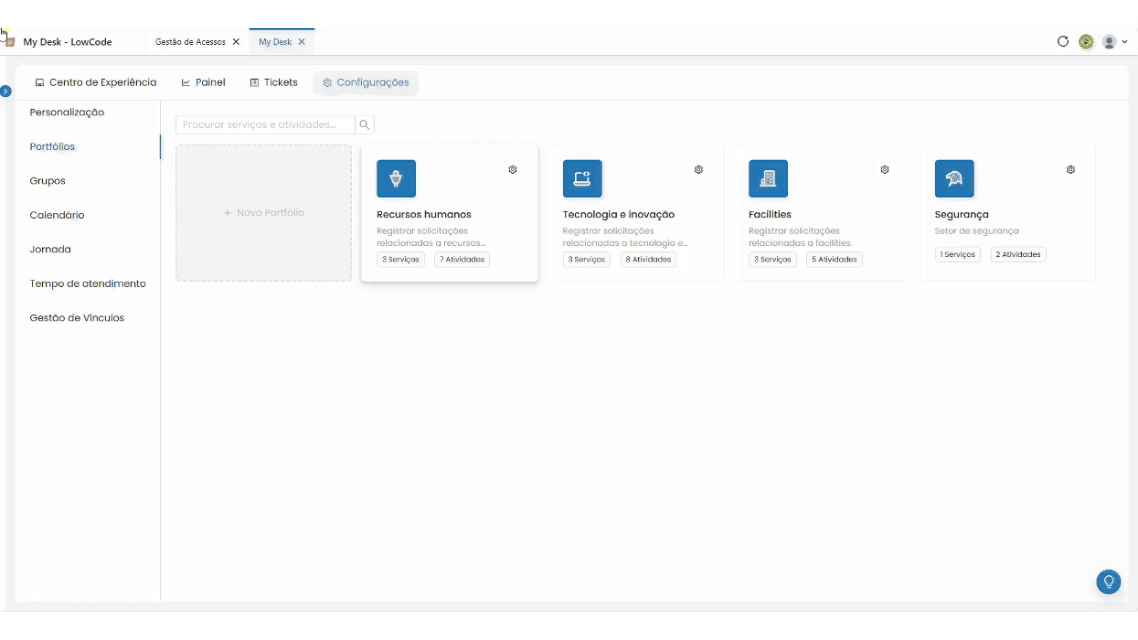Click the Tecnologia e inovação laptop icon

pos(582,179)
